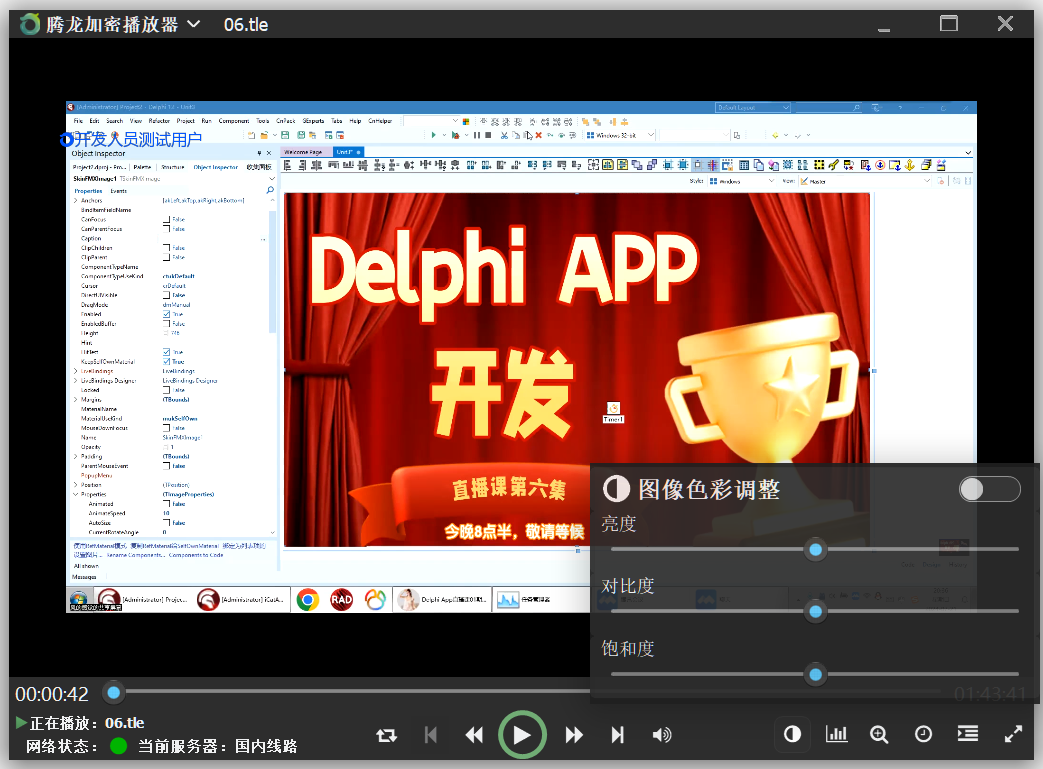This screenshot has width=1043, height=769.
Task: Enable the 图像色彩调整 switch
Action: point(990,490)
